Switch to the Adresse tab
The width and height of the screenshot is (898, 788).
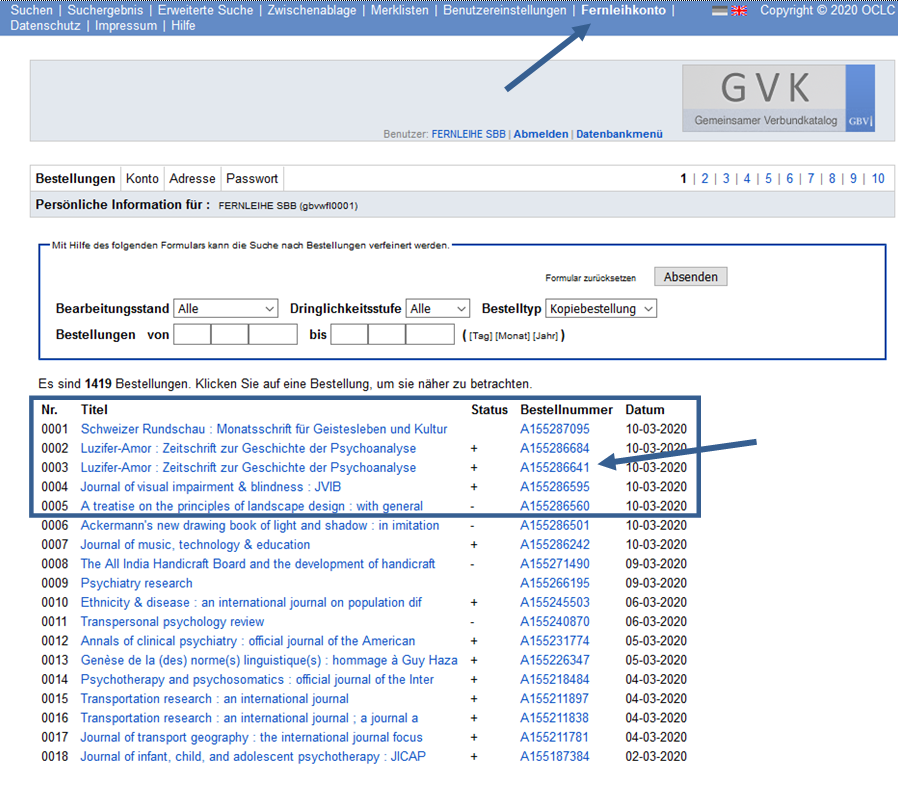(x=192, y=179)
